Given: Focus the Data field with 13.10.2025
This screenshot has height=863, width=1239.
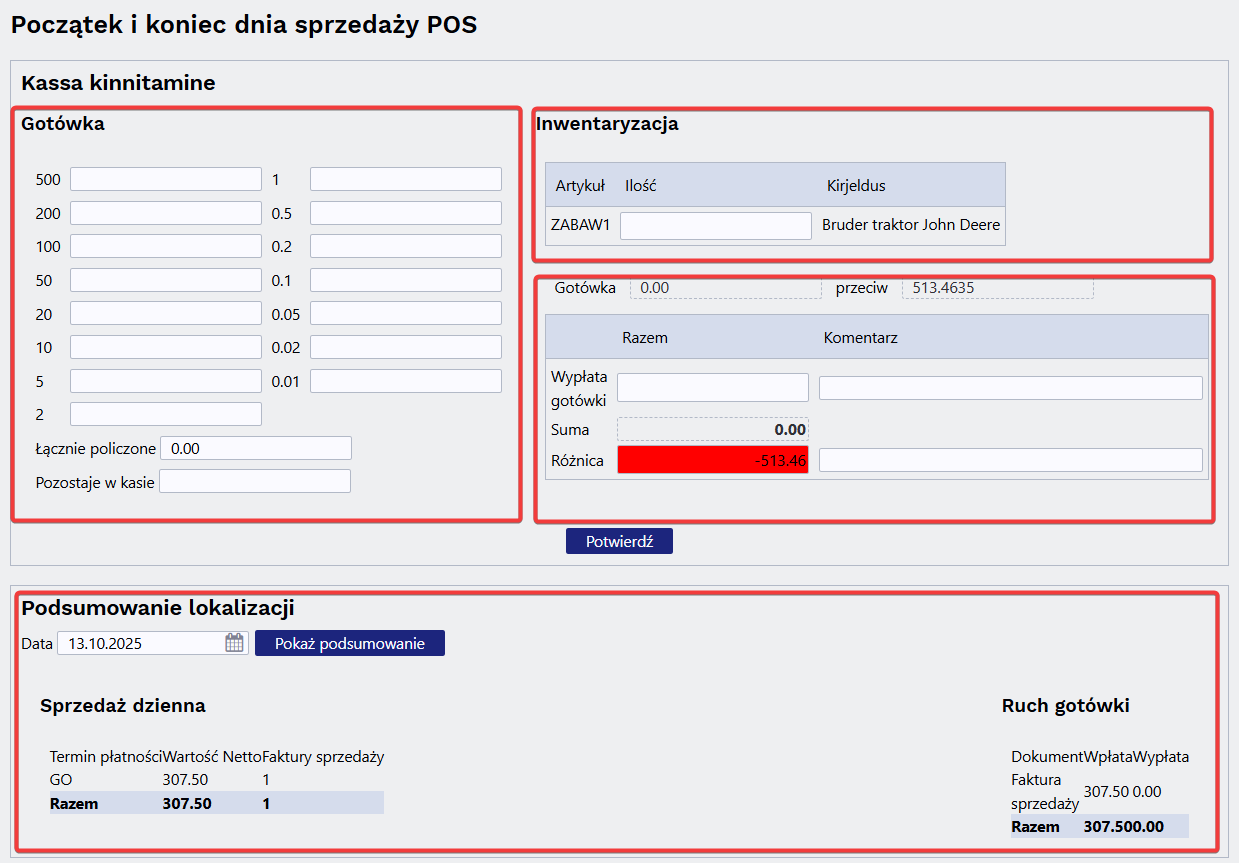Looking at the screenshot, I should pos(140,643).
